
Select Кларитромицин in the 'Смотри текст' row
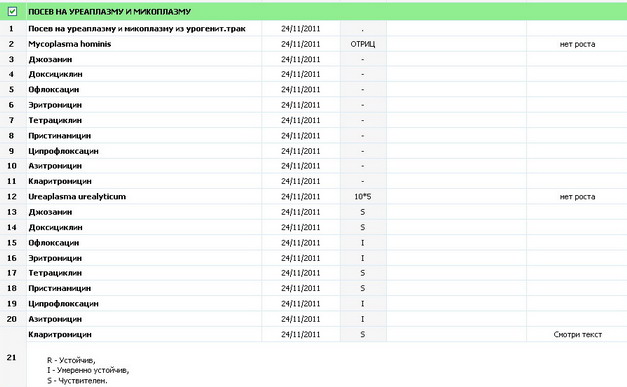(60, 335)
